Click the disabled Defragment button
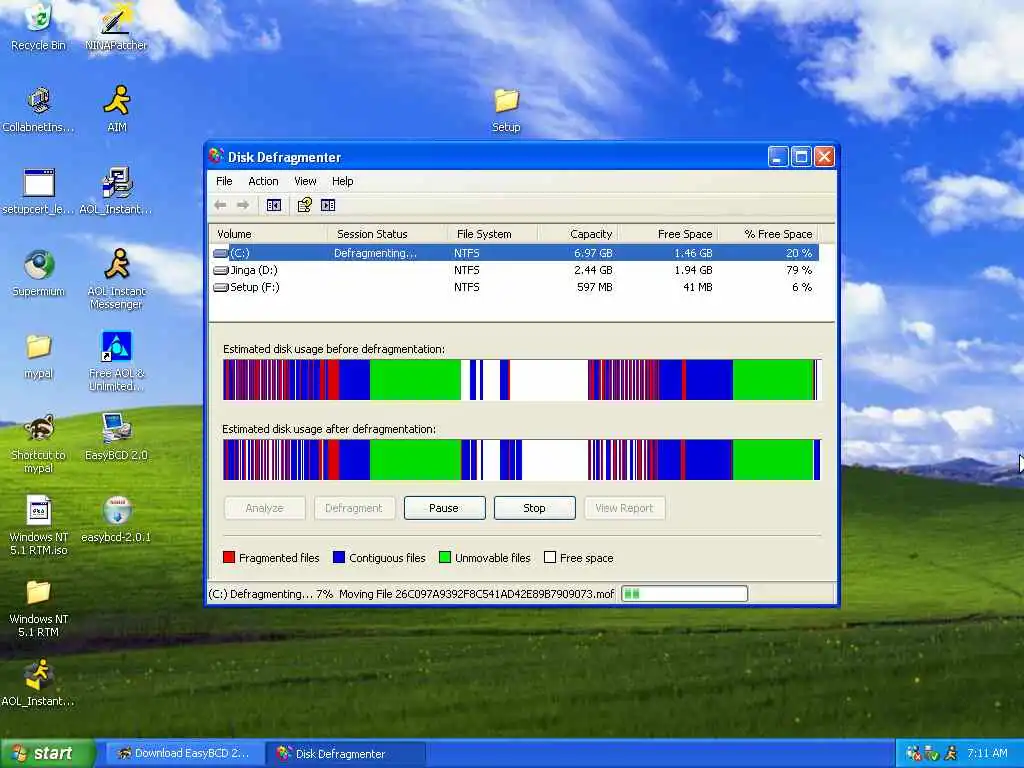Screen dimensions: 1024x768 tap(354, 508)
